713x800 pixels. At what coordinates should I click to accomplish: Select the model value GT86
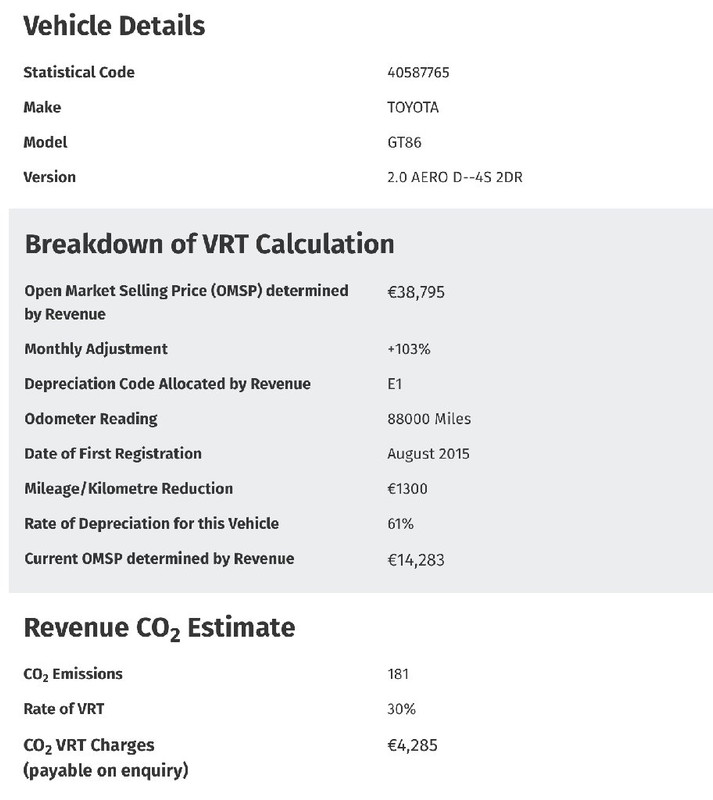[404, 142]
